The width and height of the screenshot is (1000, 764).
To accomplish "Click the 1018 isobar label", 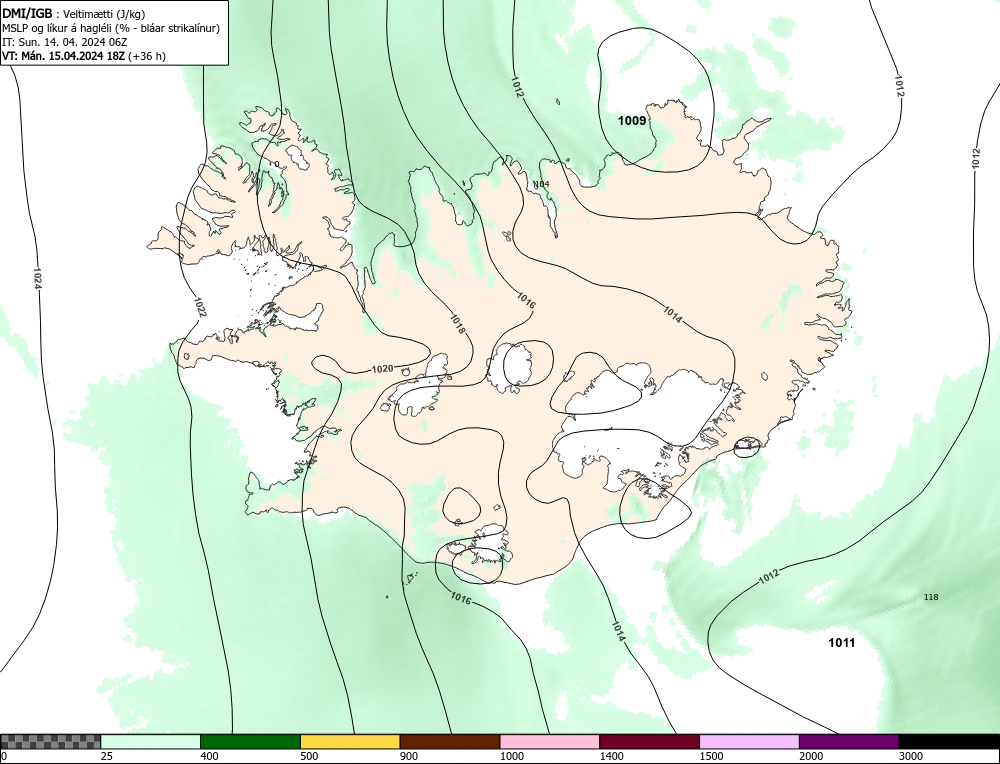I will [457, 323].
